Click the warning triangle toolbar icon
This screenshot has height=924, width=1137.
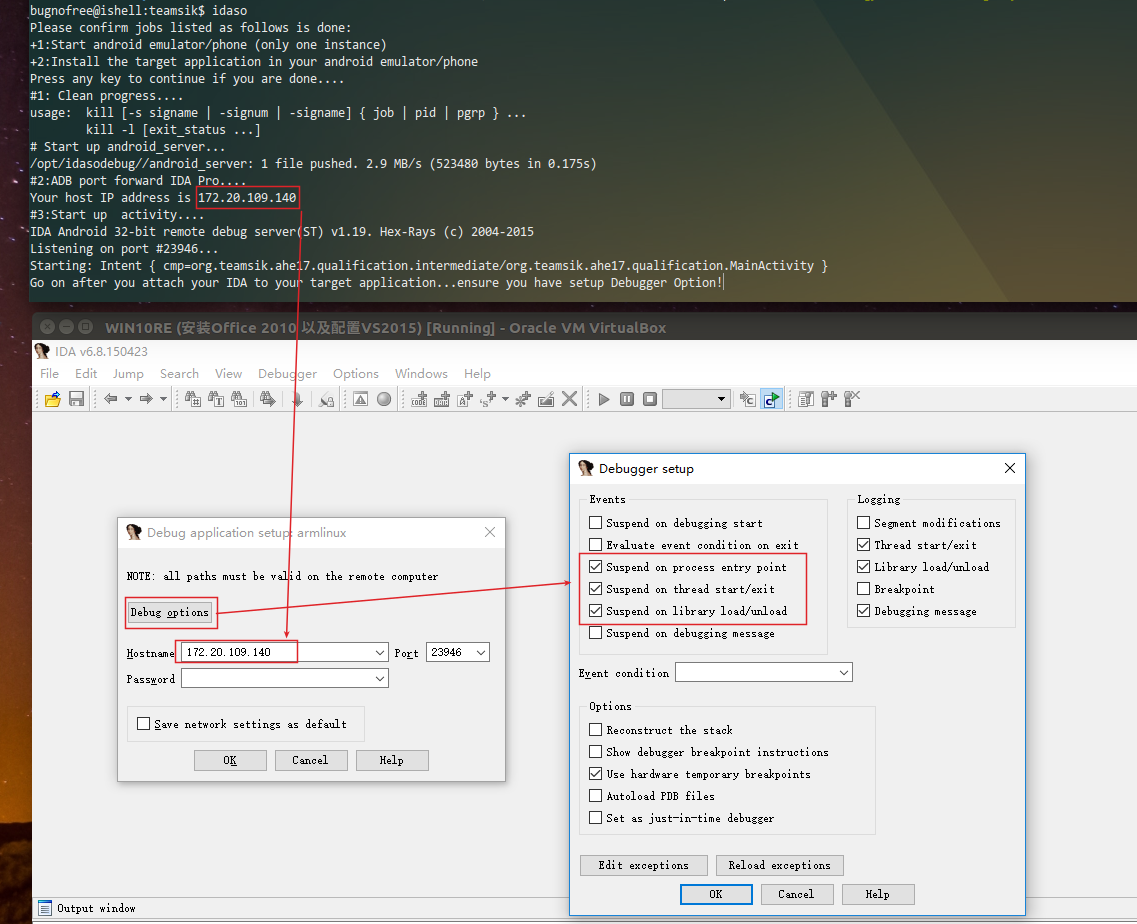point(360,399)
